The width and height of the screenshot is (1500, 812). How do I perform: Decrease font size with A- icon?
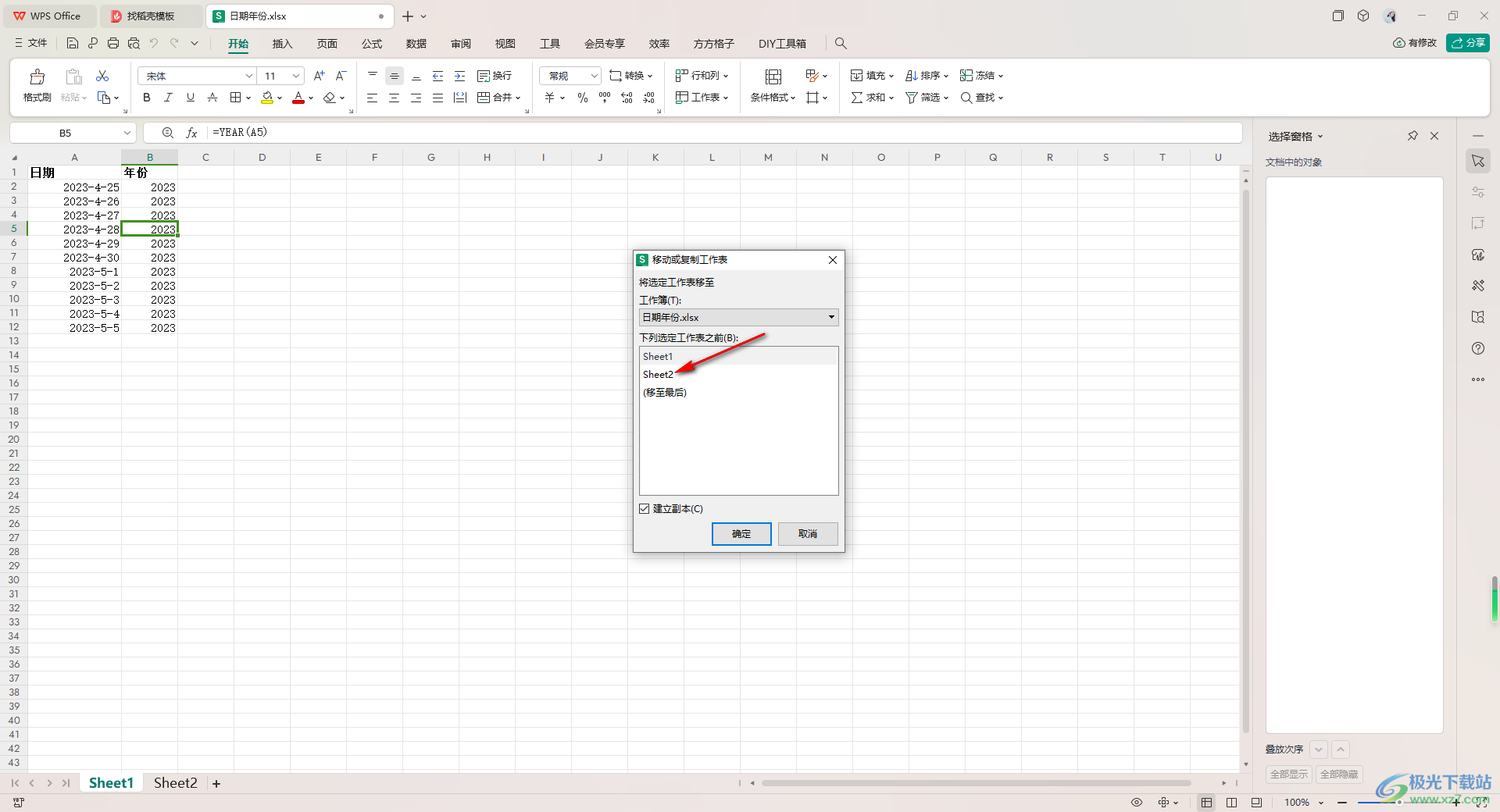[x=341, y=76]
